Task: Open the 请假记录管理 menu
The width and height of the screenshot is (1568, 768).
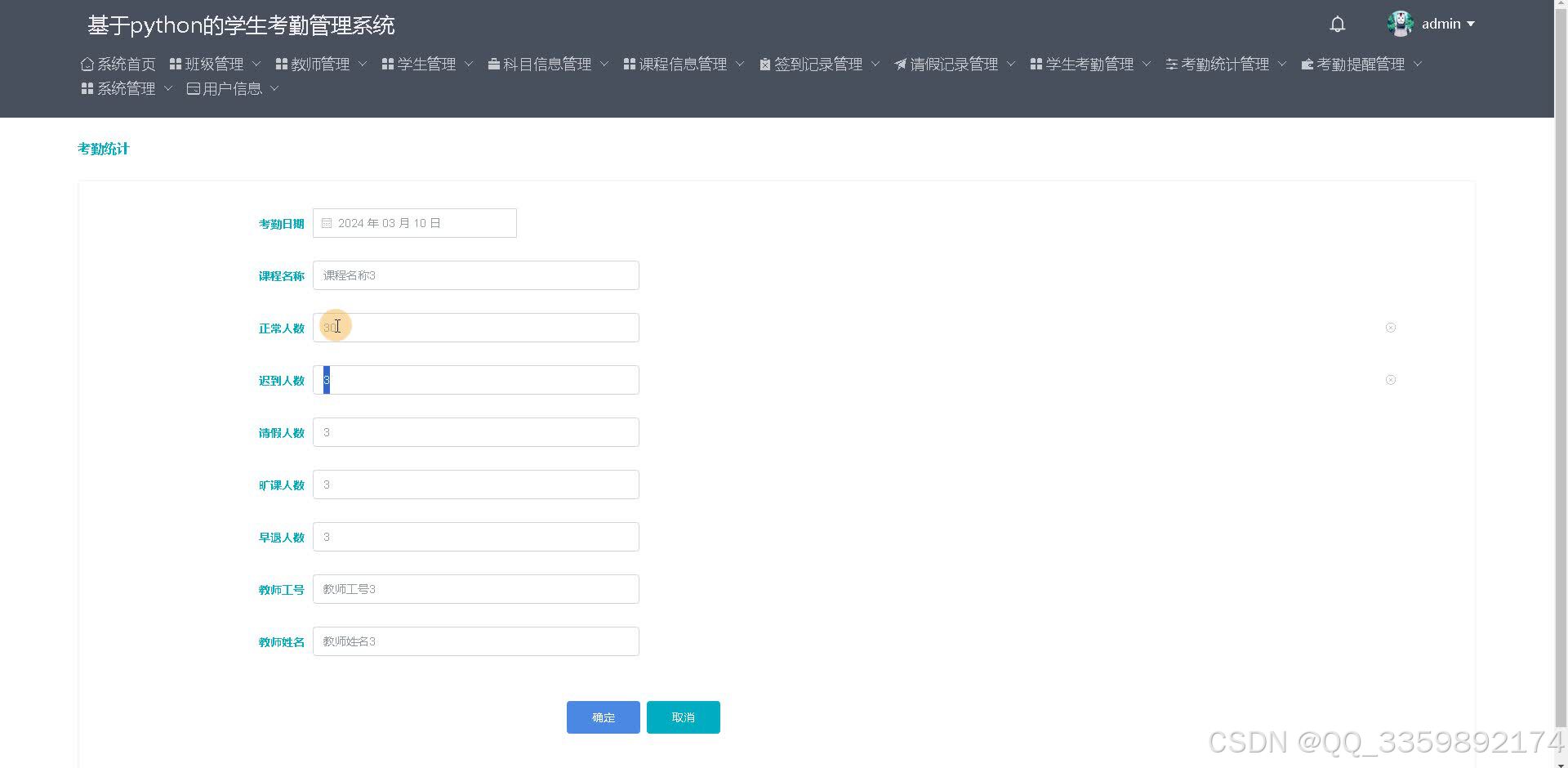Action: 955,64
